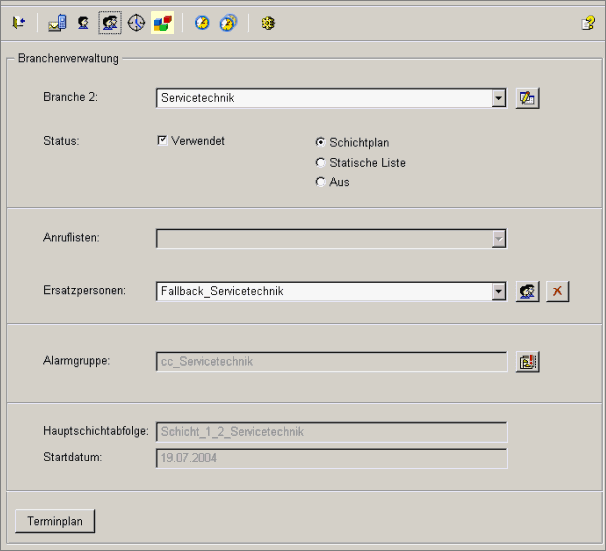Viewport: 606px width, 551px height.
Task: Choose the Aus radio option
Action: tap(320, 182)
